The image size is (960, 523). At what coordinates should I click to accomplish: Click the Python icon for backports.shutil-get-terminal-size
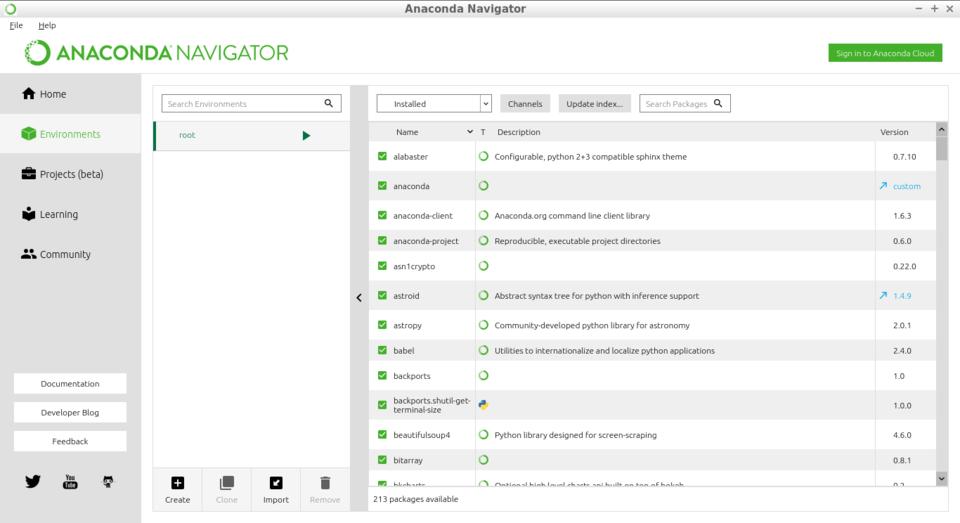tap(483, 405)
